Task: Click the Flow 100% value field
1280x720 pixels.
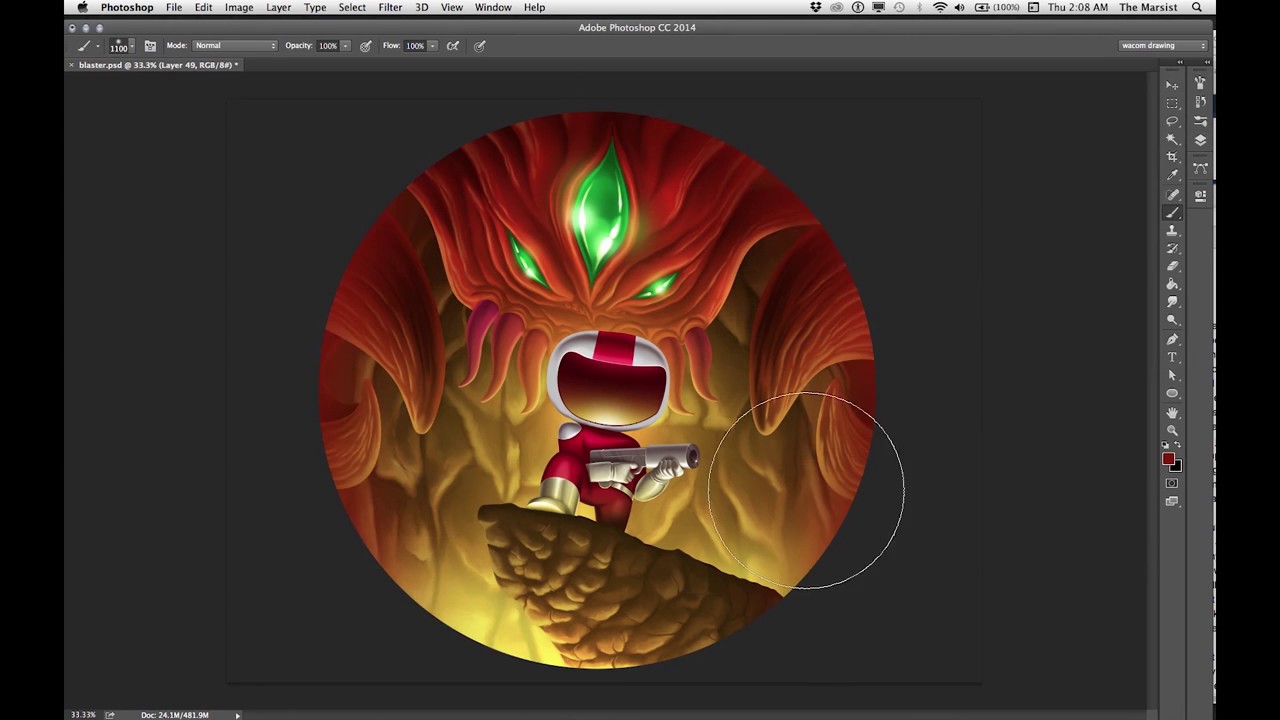Action: pyautogui.click(x=415, y=46)
